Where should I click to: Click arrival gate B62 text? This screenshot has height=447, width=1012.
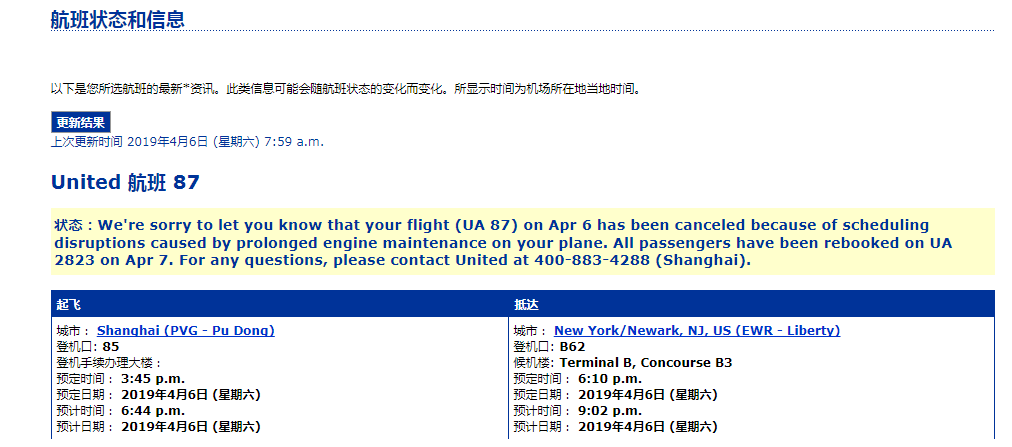coord(572,347)
